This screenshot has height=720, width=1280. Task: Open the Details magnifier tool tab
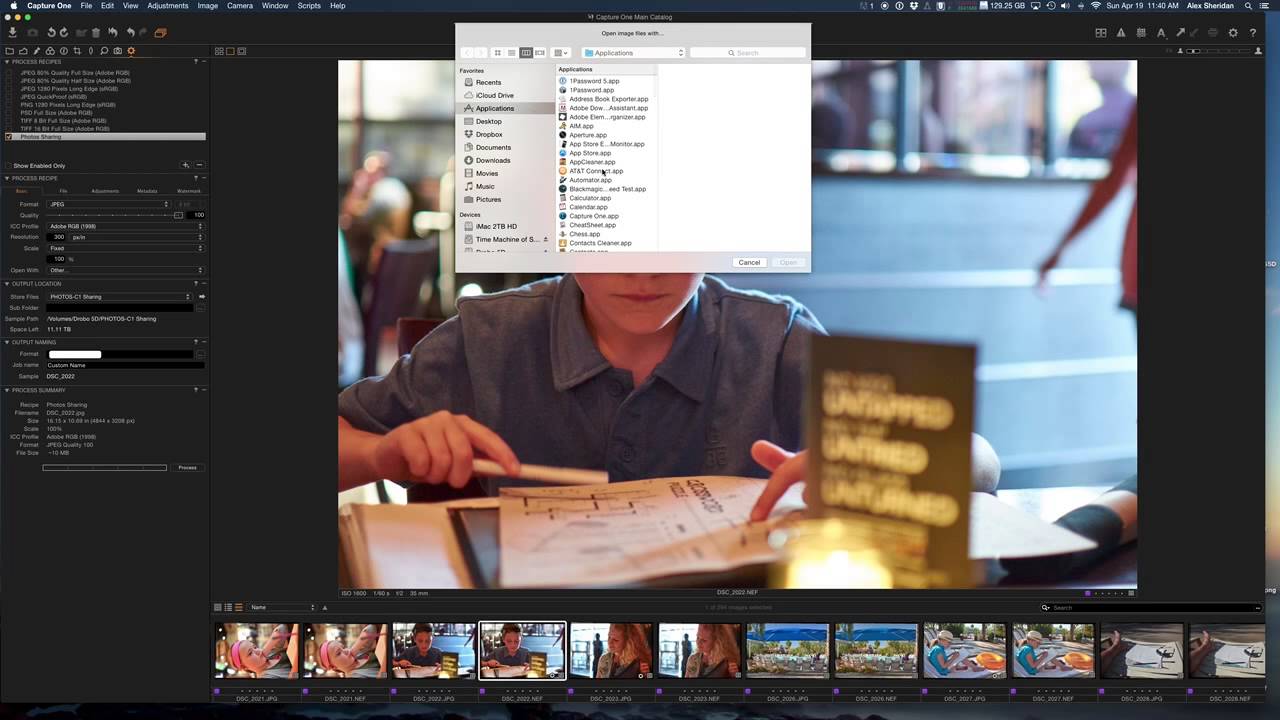pos(104,51)
